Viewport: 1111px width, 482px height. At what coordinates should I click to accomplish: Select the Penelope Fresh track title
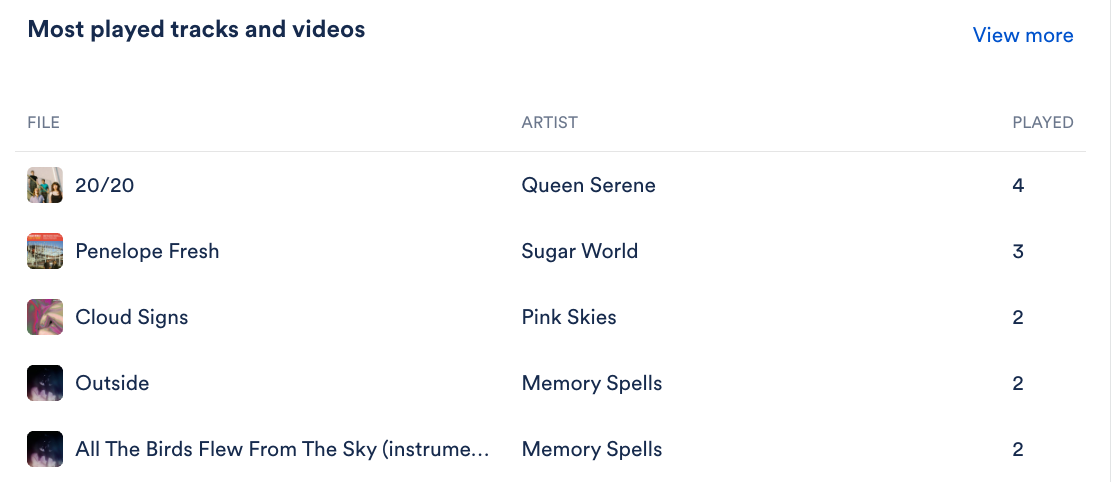click(x=147, y=251)
